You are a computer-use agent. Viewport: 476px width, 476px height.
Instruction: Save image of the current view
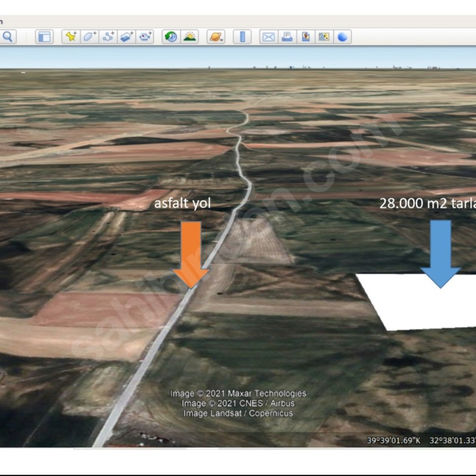305,37
